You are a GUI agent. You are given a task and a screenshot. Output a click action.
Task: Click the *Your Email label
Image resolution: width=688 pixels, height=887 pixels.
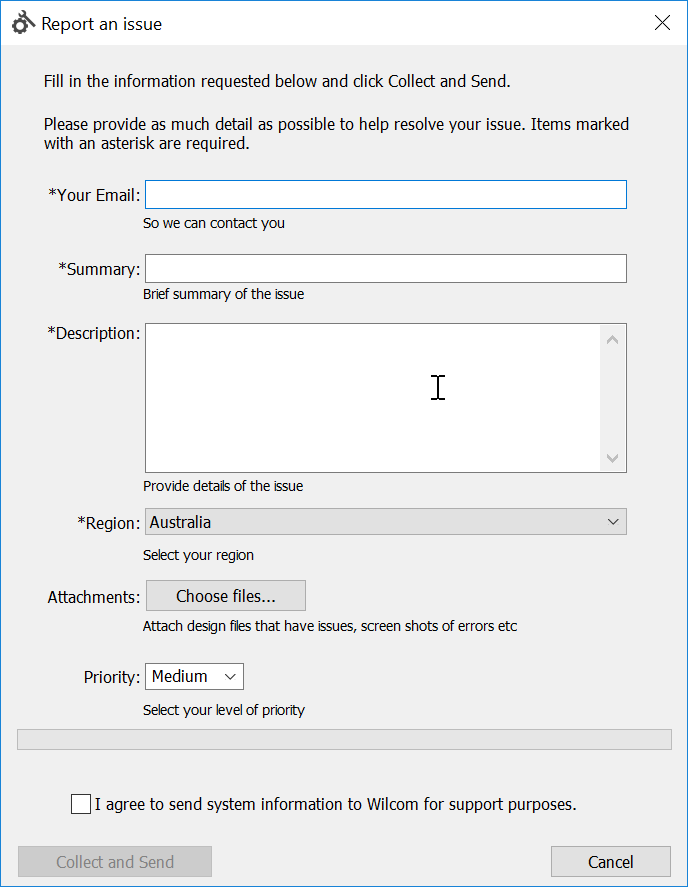tap(94, 195)
